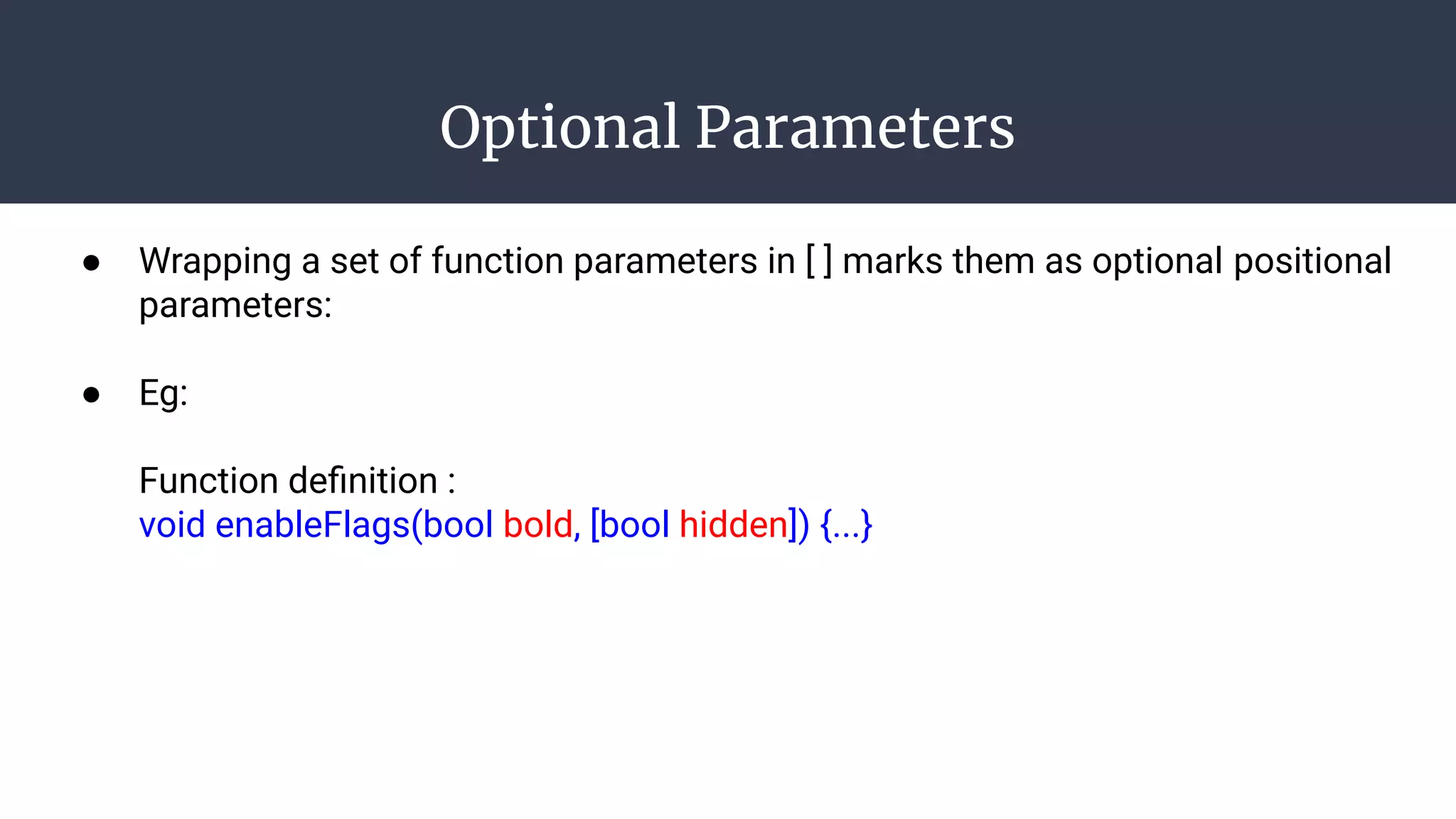Image resolution: width=1456 pixels, height=819 pixels.
Task: Click the red "hidden" parameter name
Action: (734, 525)
